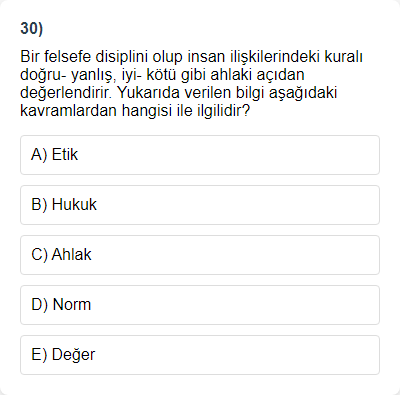
Task: Click the word "Ahlak" in third option
Action: [x=71, y=254]
